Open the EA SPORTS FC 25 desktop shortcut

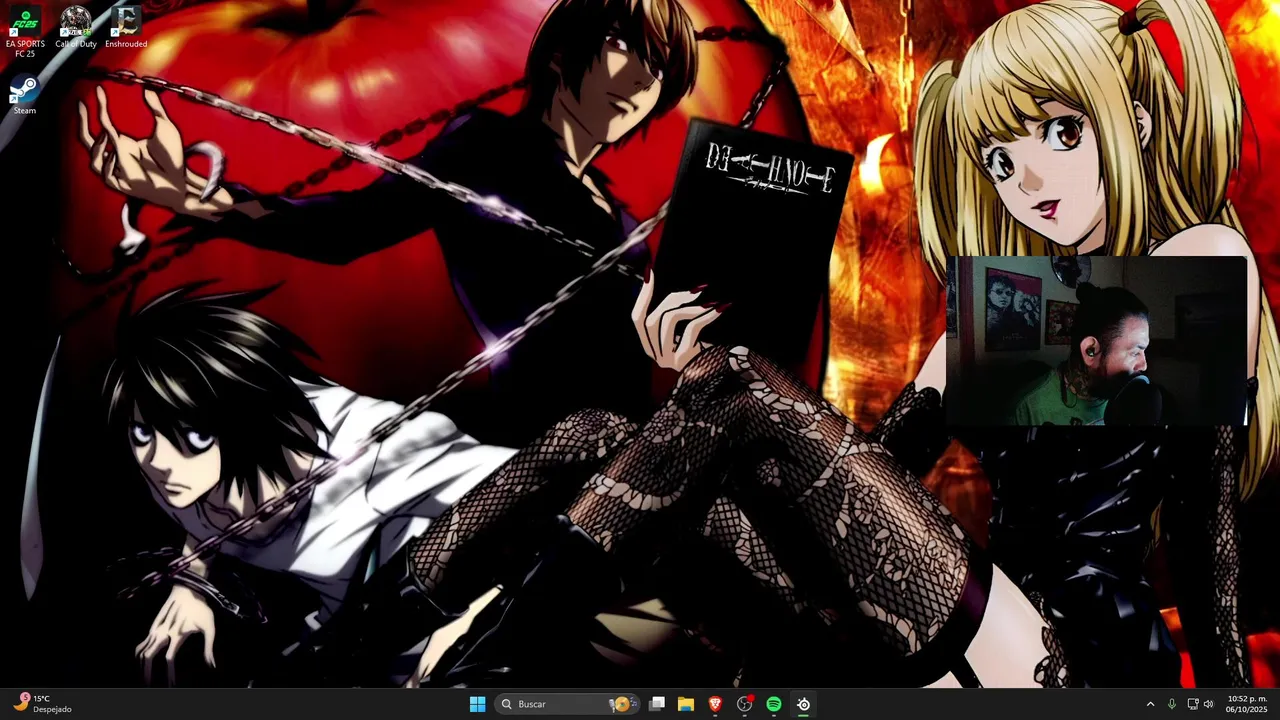[25, 31]
